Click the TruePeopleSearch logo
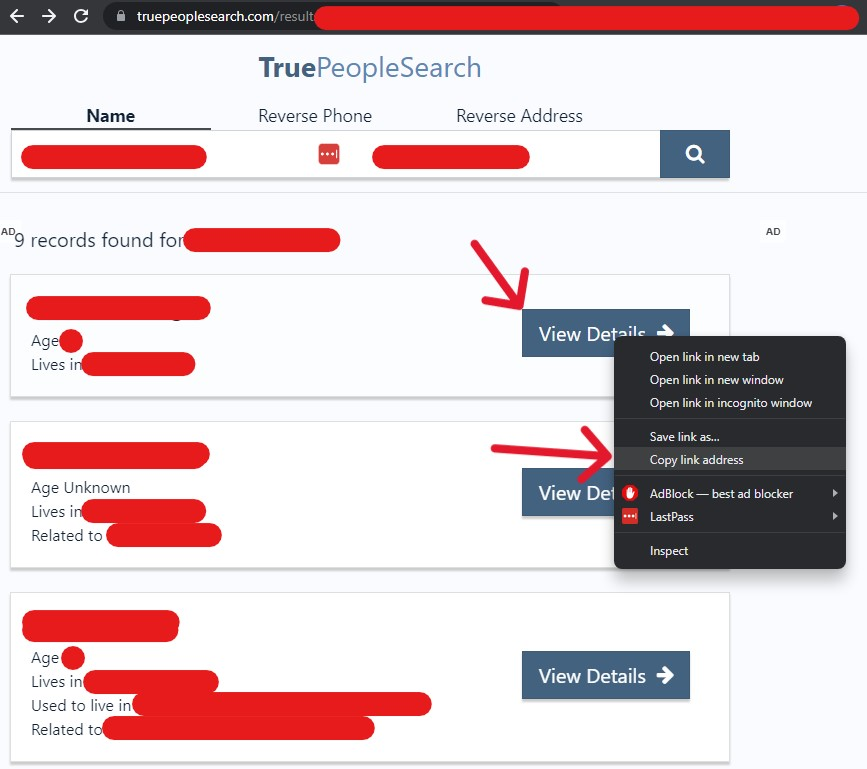Viewport: 867px width, 769px height. [370, 68]
